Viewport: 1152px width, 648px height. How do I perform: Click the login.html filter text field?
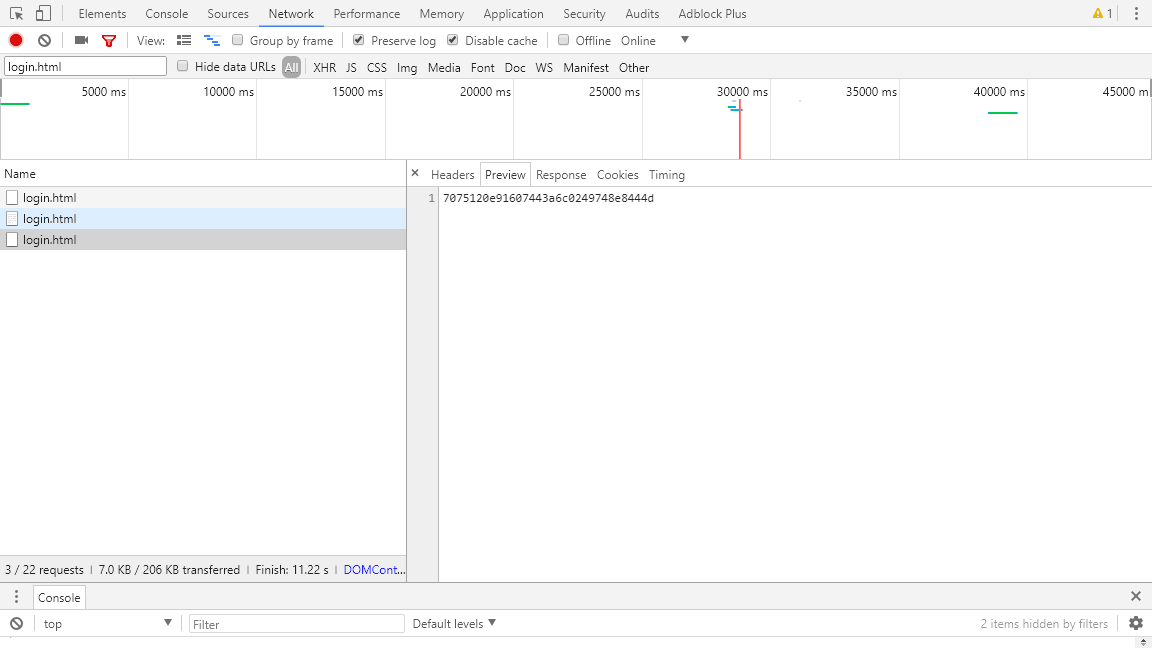point(85,66)
